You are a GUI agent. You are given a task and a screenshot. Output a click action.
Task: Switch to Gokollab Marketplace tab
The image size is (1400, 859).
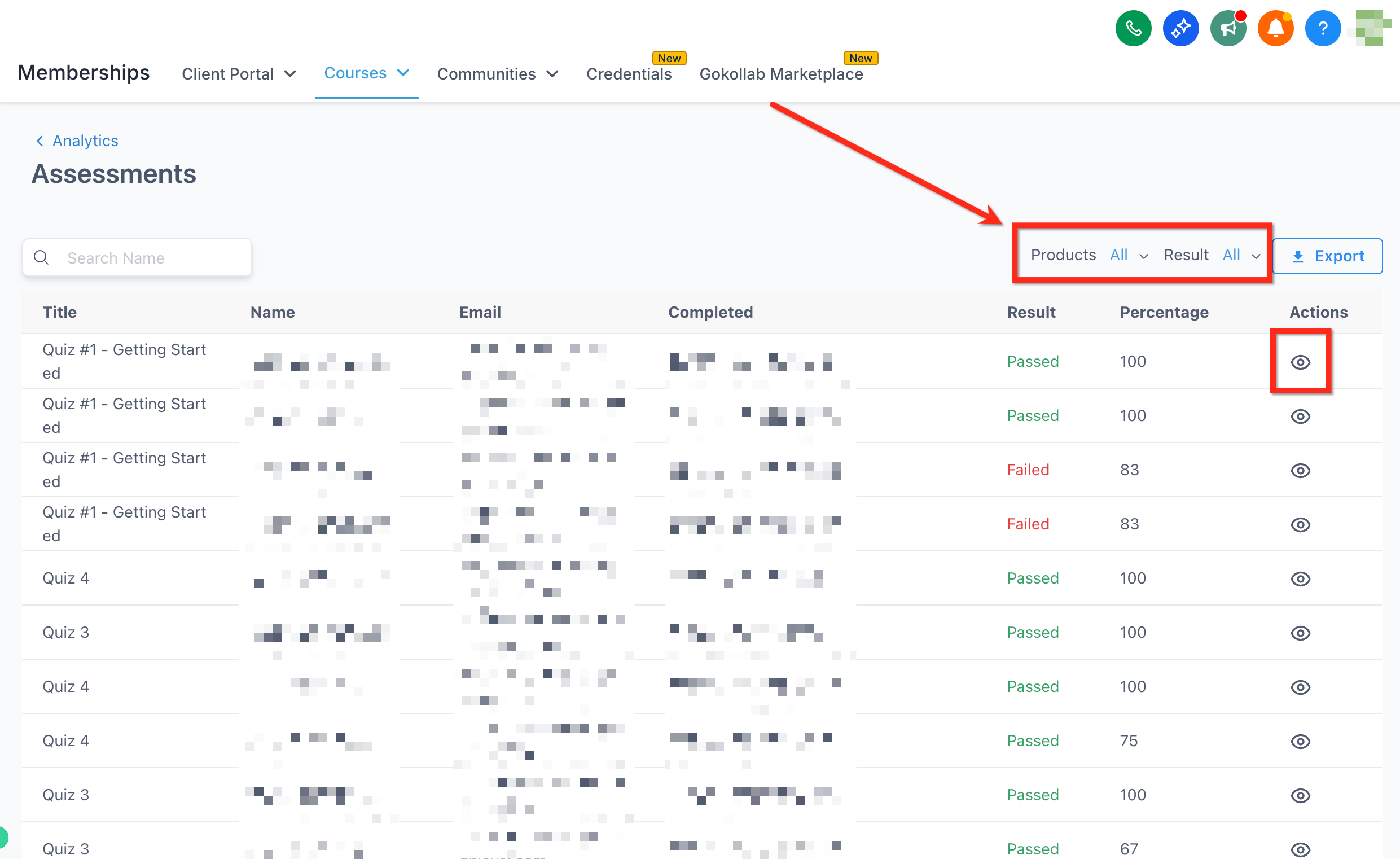(780, 74)
